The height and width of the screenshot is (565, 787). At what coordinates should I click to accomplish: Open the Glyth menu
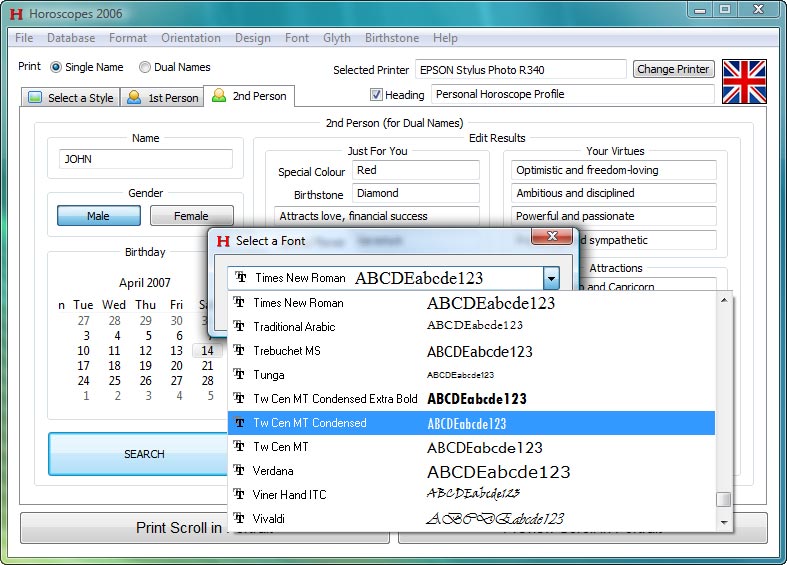tap(337, 38)
